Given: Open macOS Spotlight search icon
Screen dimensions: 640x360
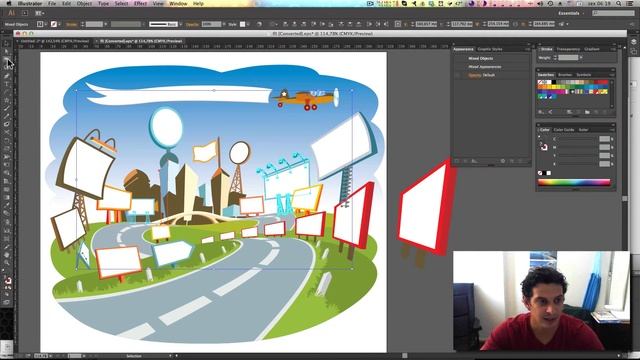Looking at the screenshot, I should click(x=619, y=4).
